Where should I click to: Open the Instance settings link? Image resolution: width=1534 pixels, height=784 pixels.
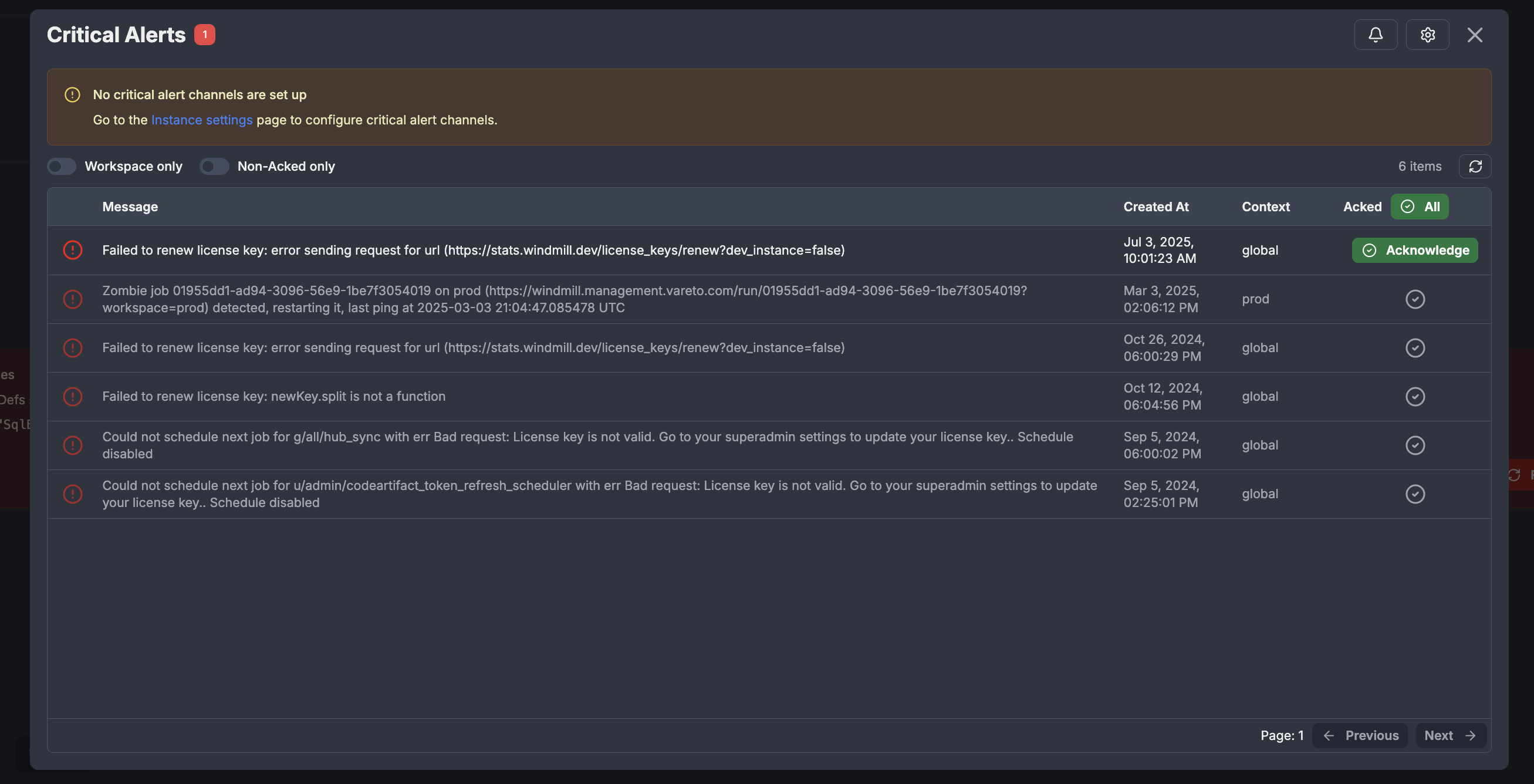[202, 120]
